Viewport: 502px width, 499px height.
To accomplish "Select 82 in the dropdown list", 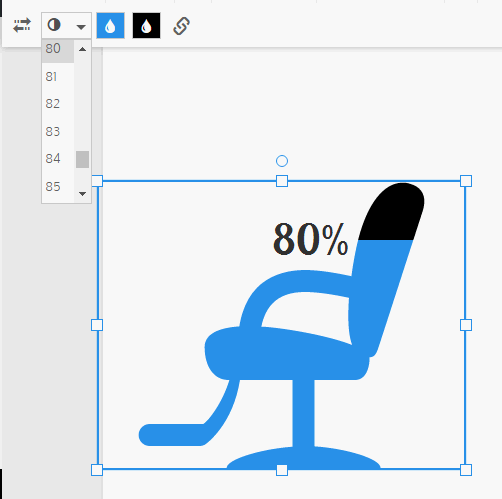I will pos(58,104).
